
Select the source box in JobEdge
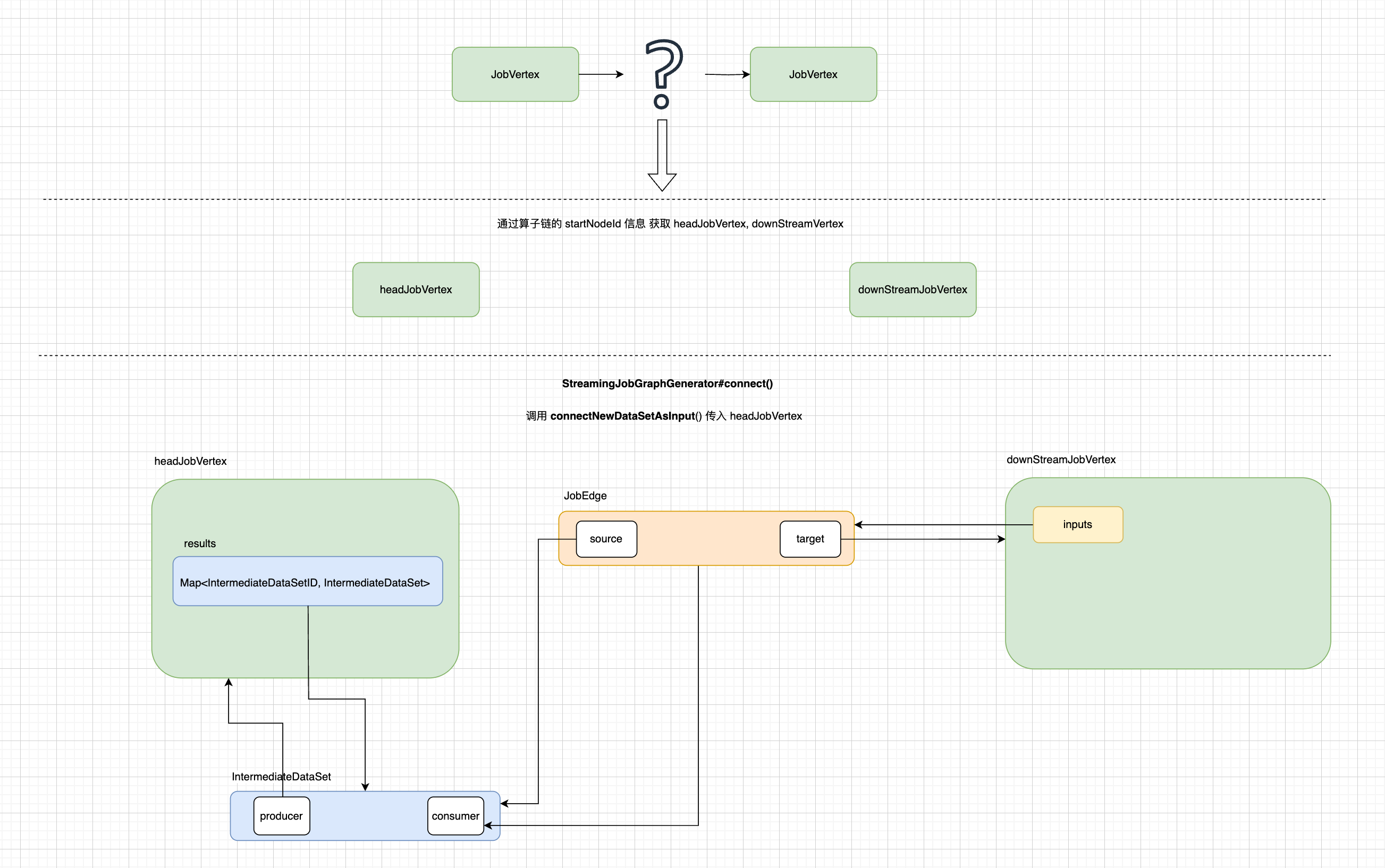coord(606,539)
